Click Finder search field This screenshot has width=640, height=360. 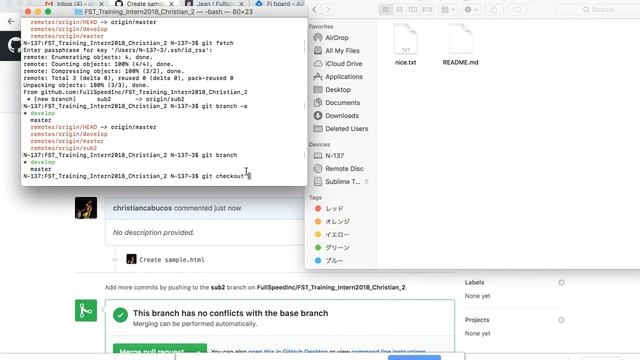[598, 9]
